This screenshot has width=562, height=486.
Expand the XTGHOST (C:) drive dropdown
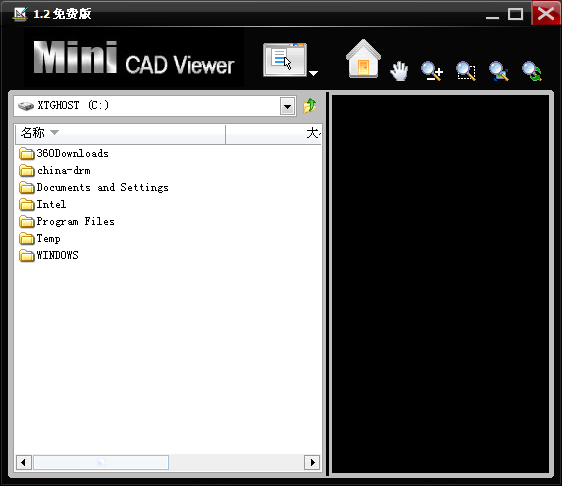click(x=287, y=106)
